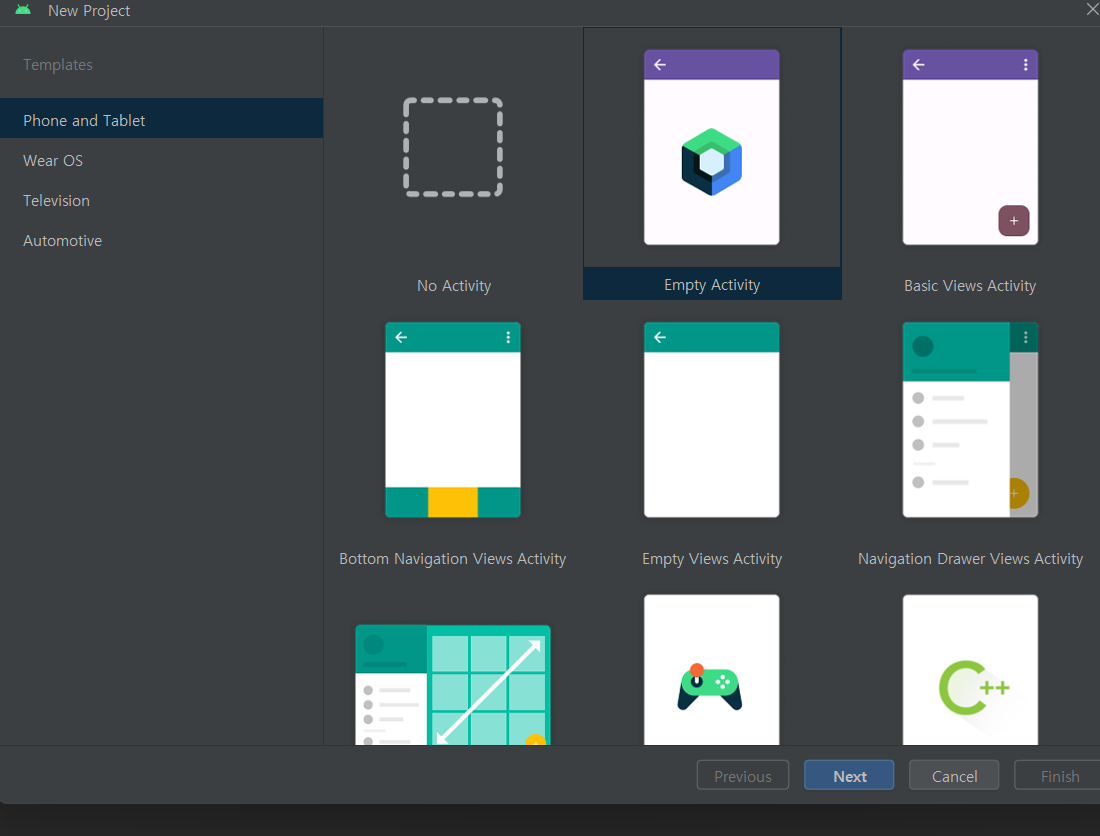Cancel the New Project wizard

(954, 775)
